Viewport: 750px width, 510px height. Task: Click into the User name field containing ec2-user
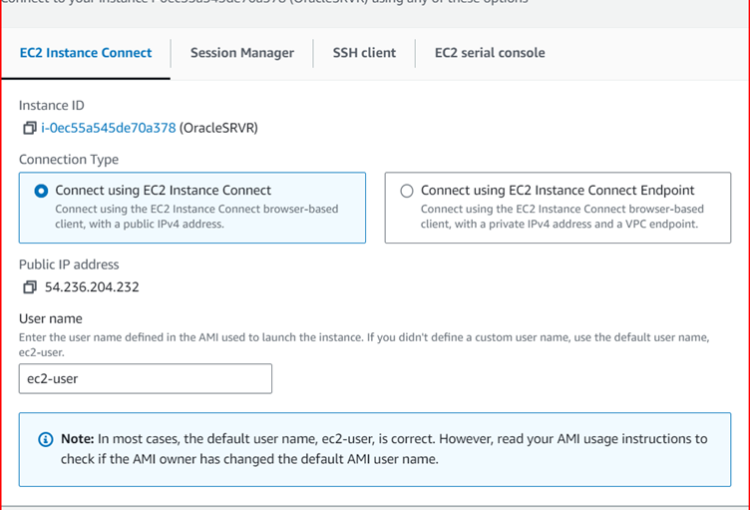[x=145, y=379]
